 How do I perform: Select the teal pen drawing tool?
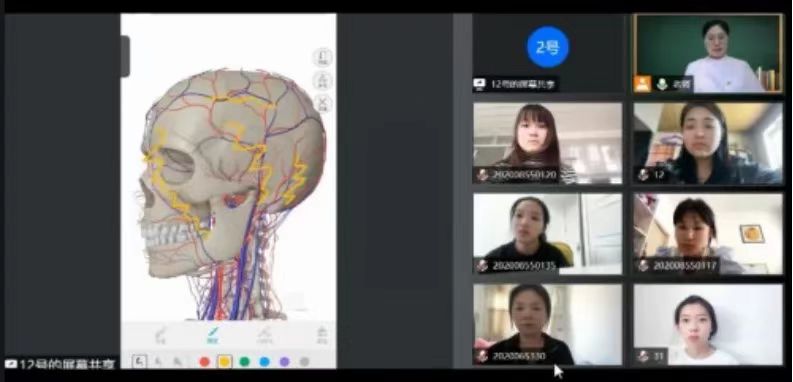213,334
